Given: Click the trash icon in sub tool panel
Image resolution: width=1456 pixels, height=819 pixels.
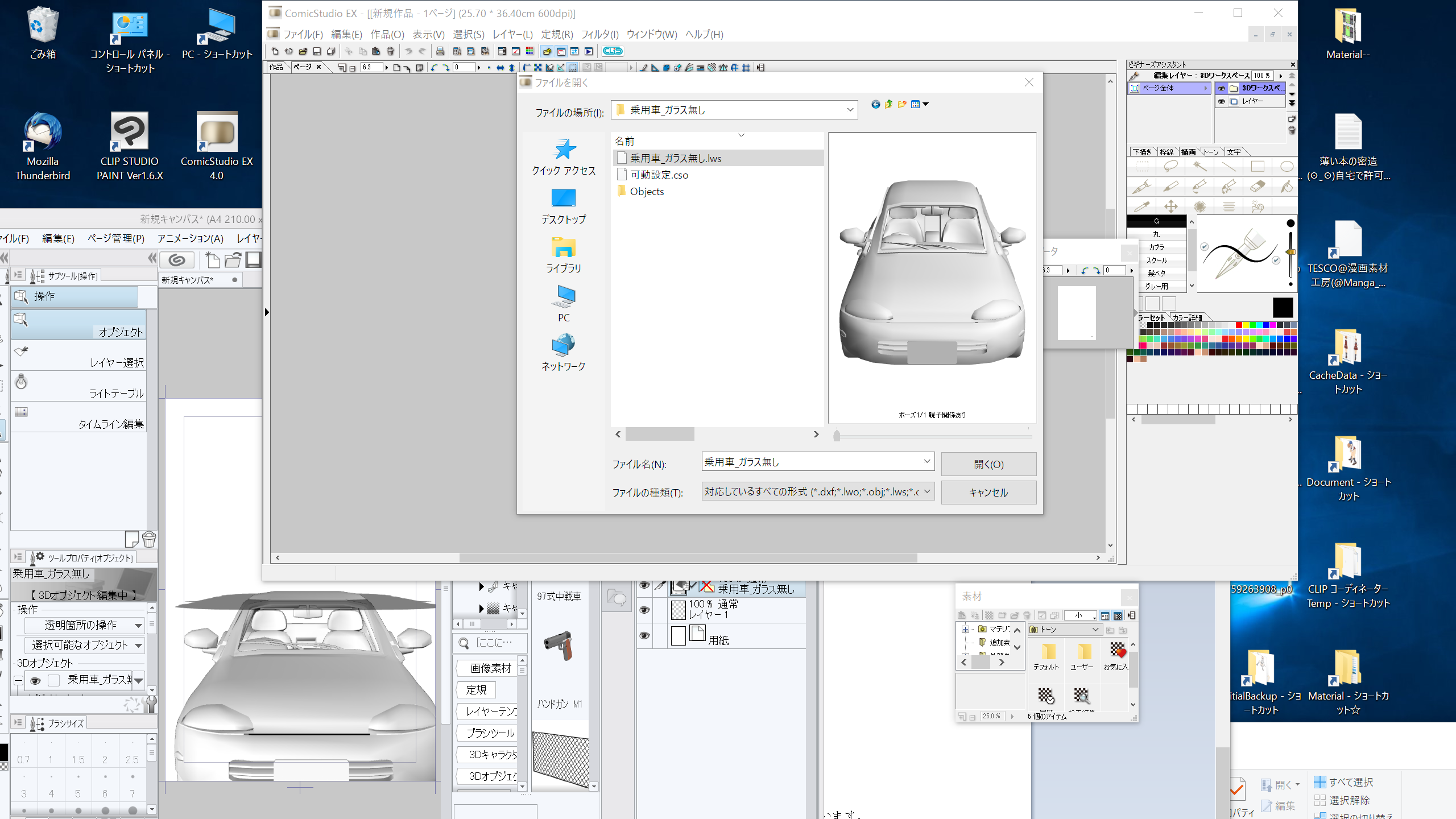Looking at the screenshot, I should (x=149, y=539).
